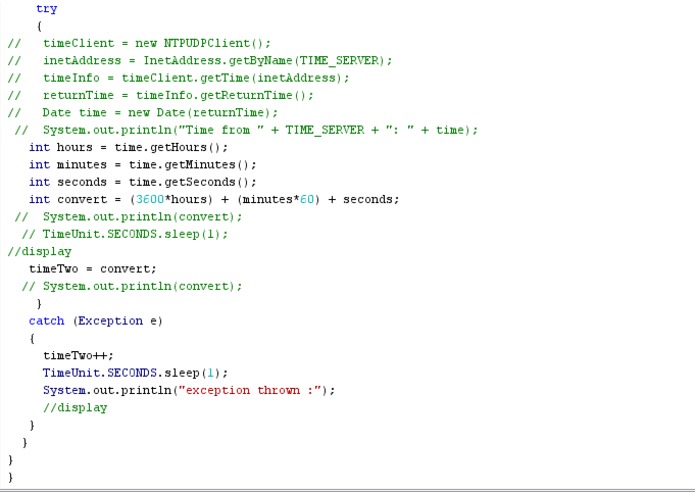Click the first '//display' comment
The width and height of the screenshot is (695, 494).
(x=39, y=251)
